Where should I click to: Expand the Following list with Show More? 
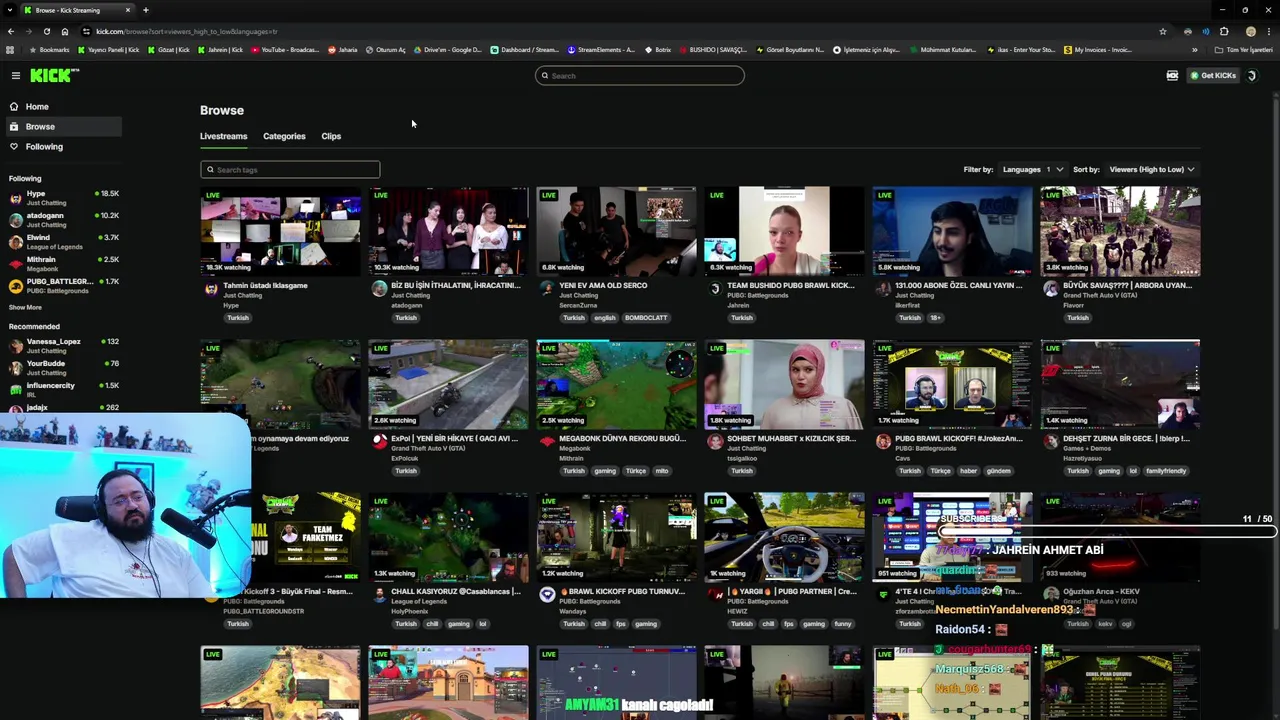pyautogui.click(x=26, y=308)
